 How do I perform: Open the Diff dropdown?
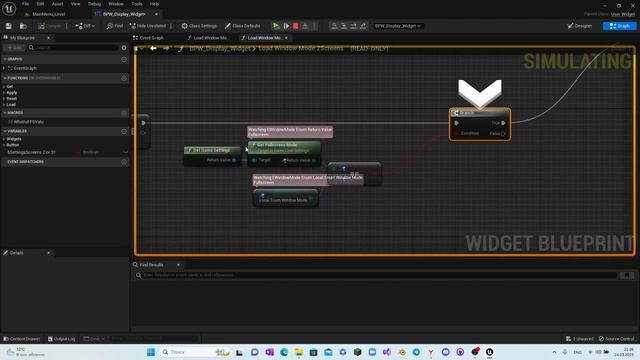(85, 26)
